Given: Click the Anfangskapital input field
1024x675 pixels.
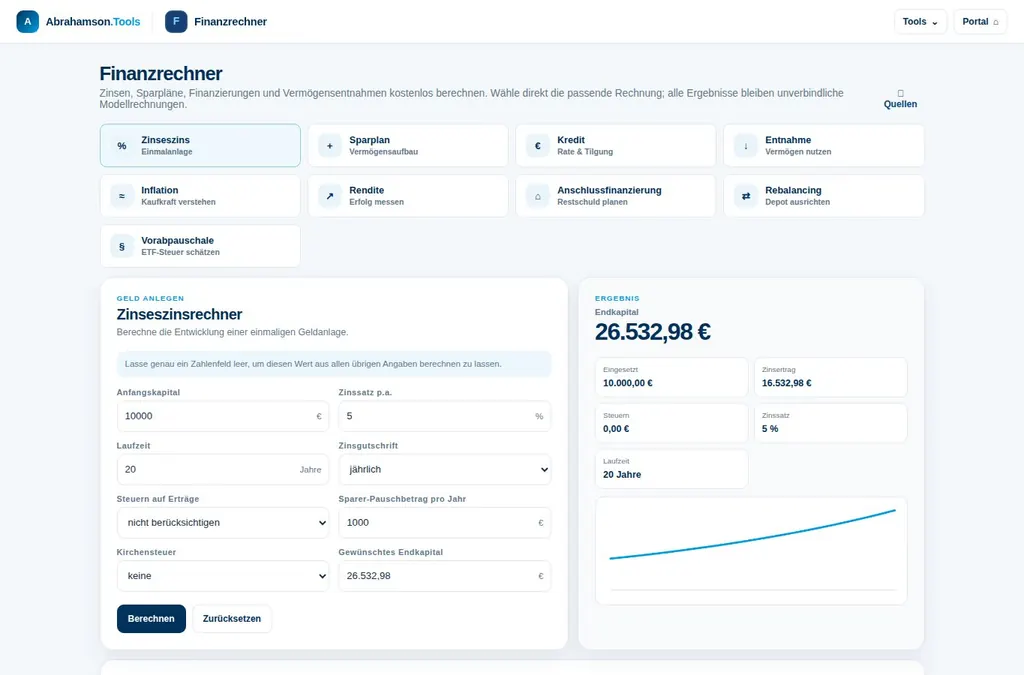Looking at the screenshot, I should click(223, 416).
